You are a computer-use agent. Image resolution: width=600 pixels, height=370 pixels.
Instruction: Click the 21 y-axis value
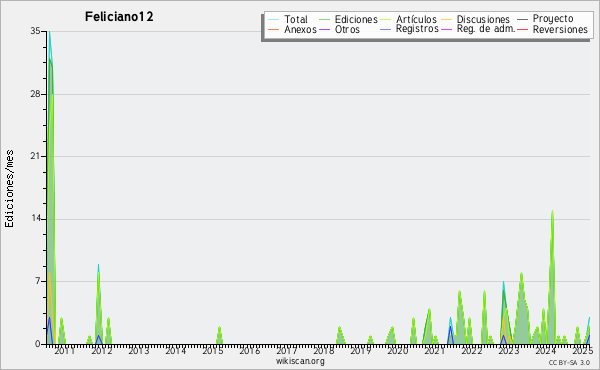35,156
